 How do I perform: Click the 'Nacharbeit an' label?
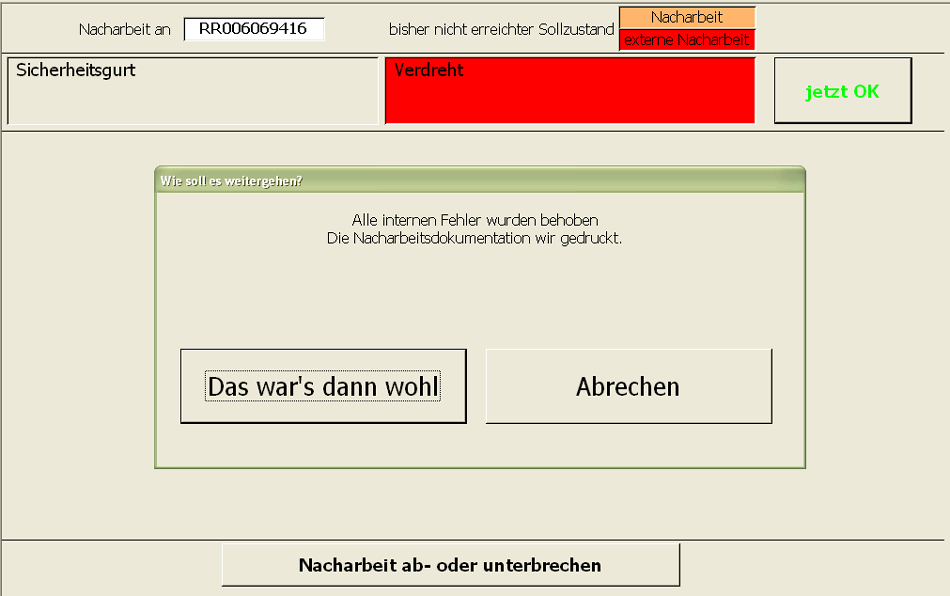pos(124,29)
